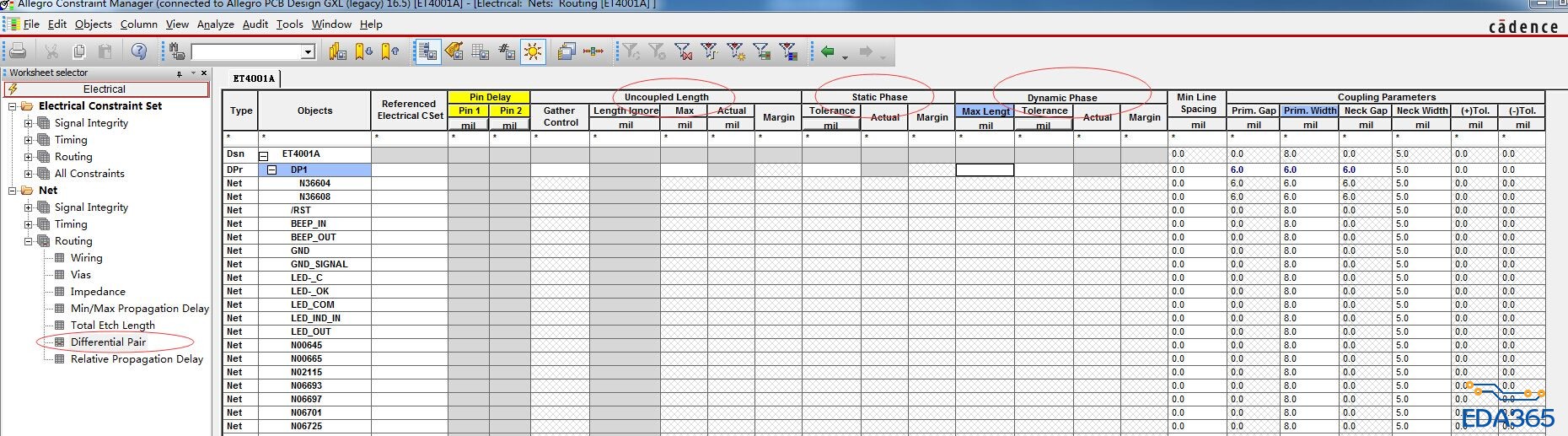This screenshot has height=436, width=1568.
Task: Collapse DP1 differential pair row
Action: 272,170
